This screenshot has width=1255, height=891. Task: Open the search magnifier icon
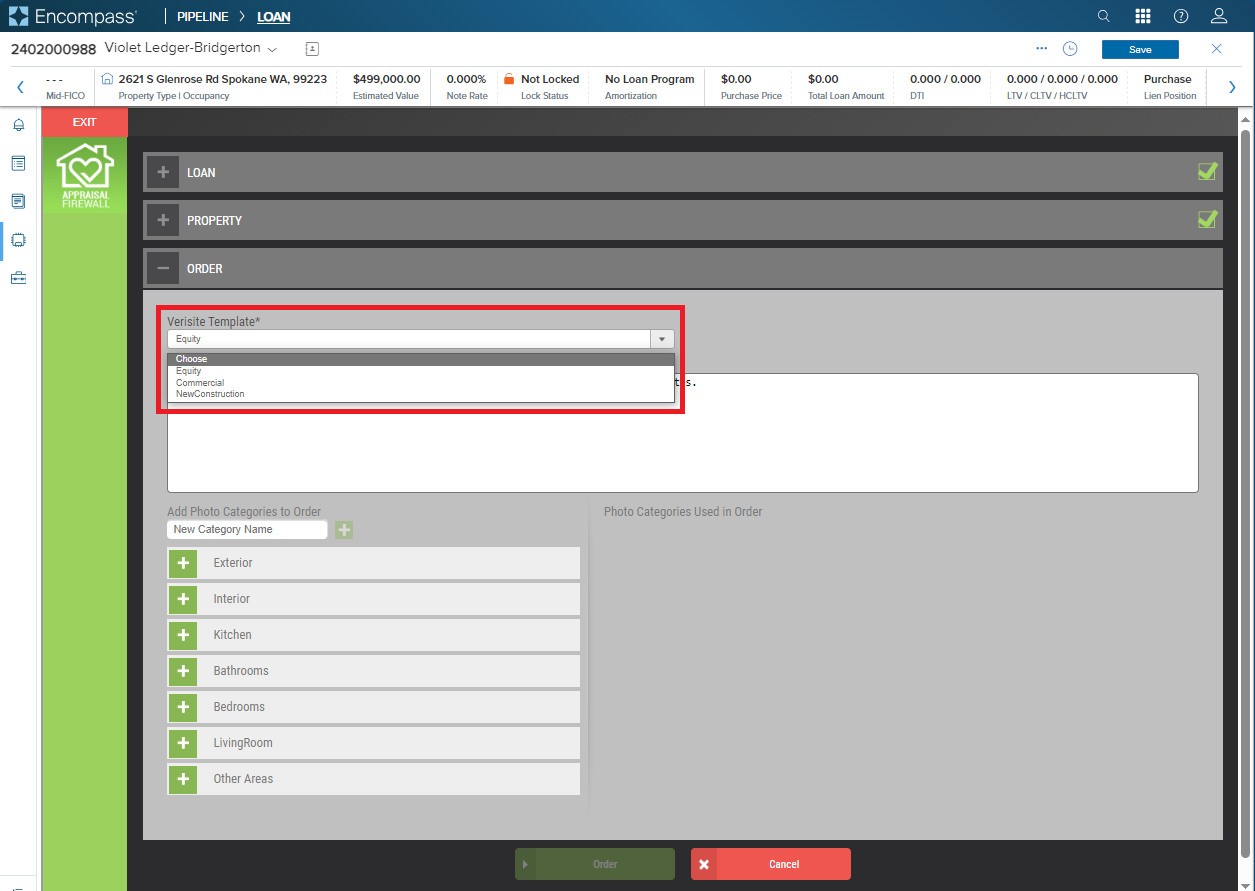click(x=1104, y=16)
